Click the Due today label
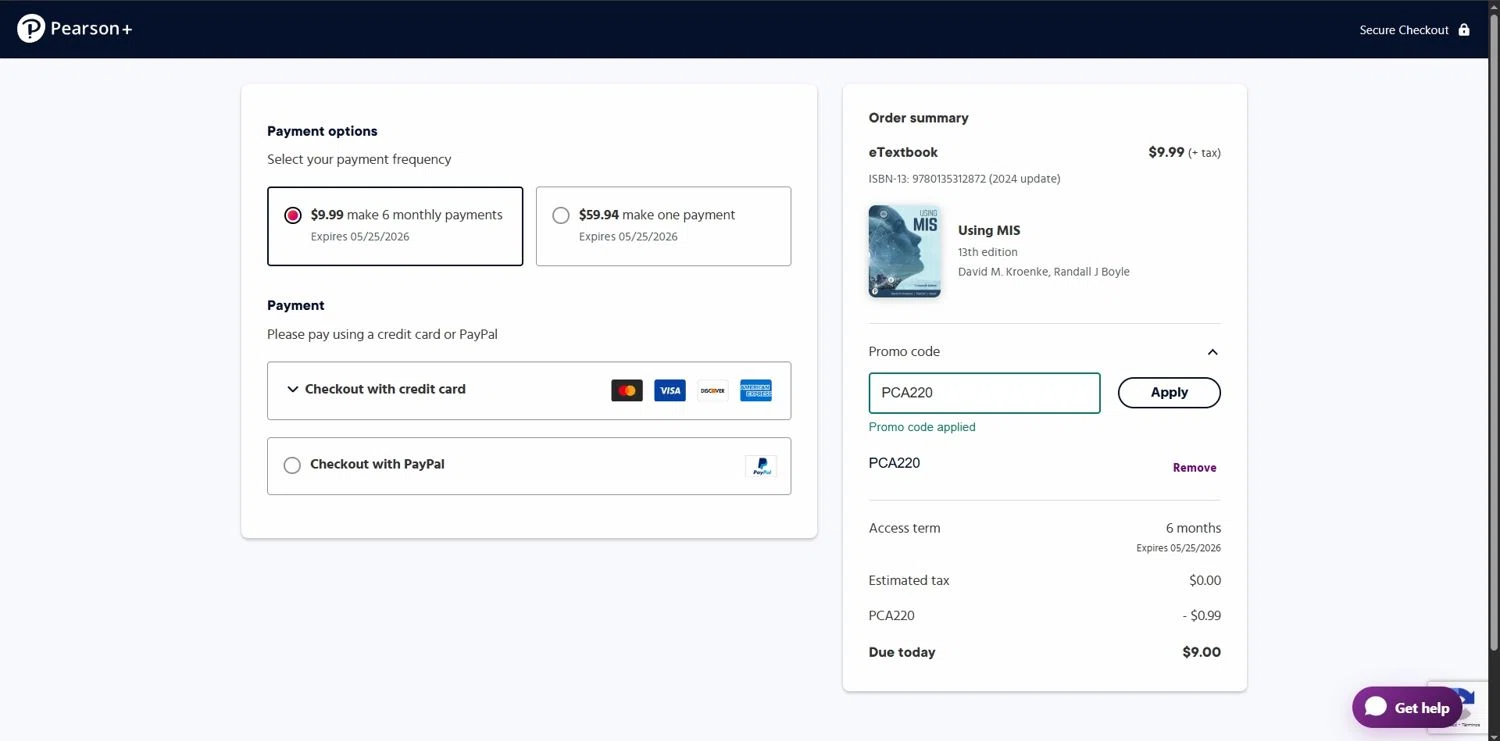The image size is (1500, 741). (x=902, y=652)
